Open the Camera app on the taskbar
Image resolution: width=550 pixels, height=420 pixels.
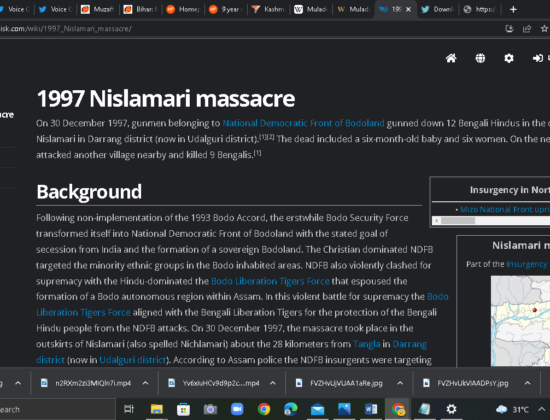tap(210, 409)
